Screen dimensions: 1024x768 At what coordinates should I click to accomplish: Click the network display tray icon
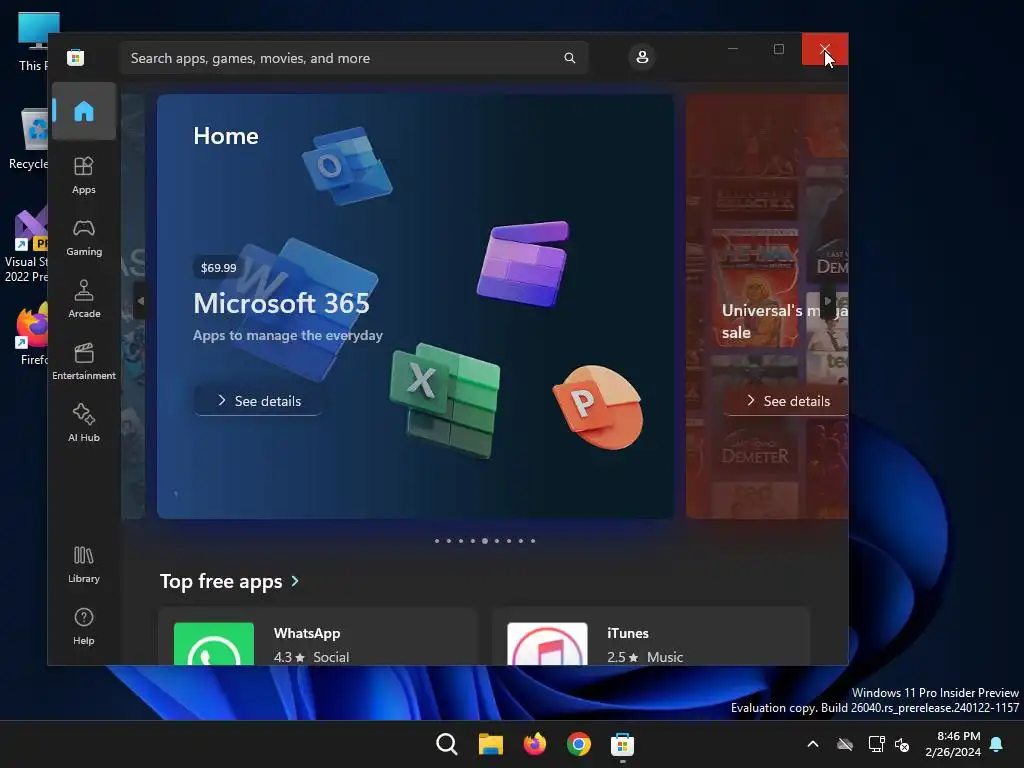pos(876,744)
